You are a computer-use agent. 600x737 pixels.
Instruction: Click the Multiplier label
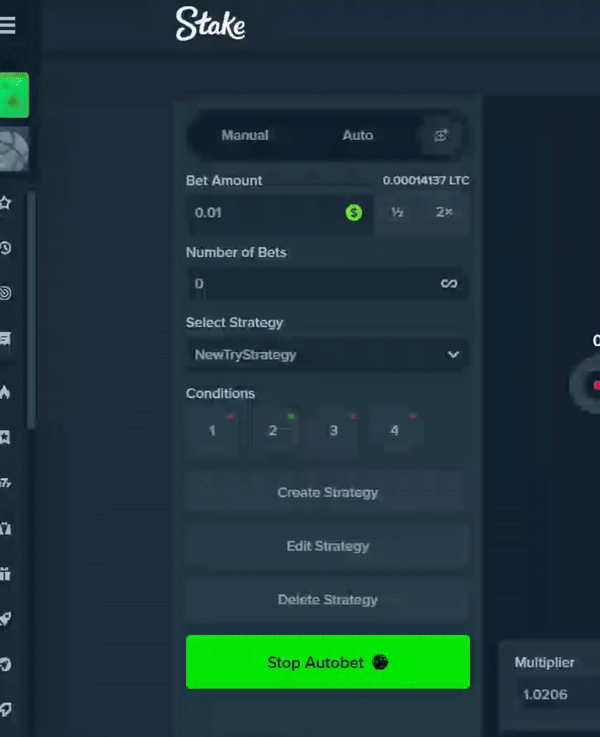point(545,662)
